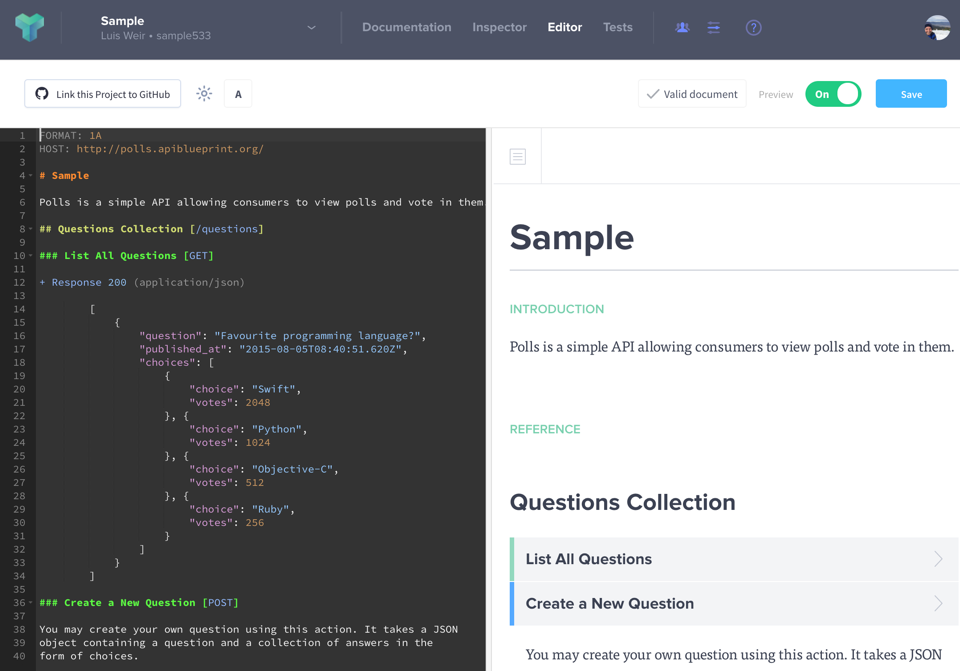The height and width of the screenshot is (671, 960).
Task: Click line number 20 in gutter
Action: (x=20, y=389)
